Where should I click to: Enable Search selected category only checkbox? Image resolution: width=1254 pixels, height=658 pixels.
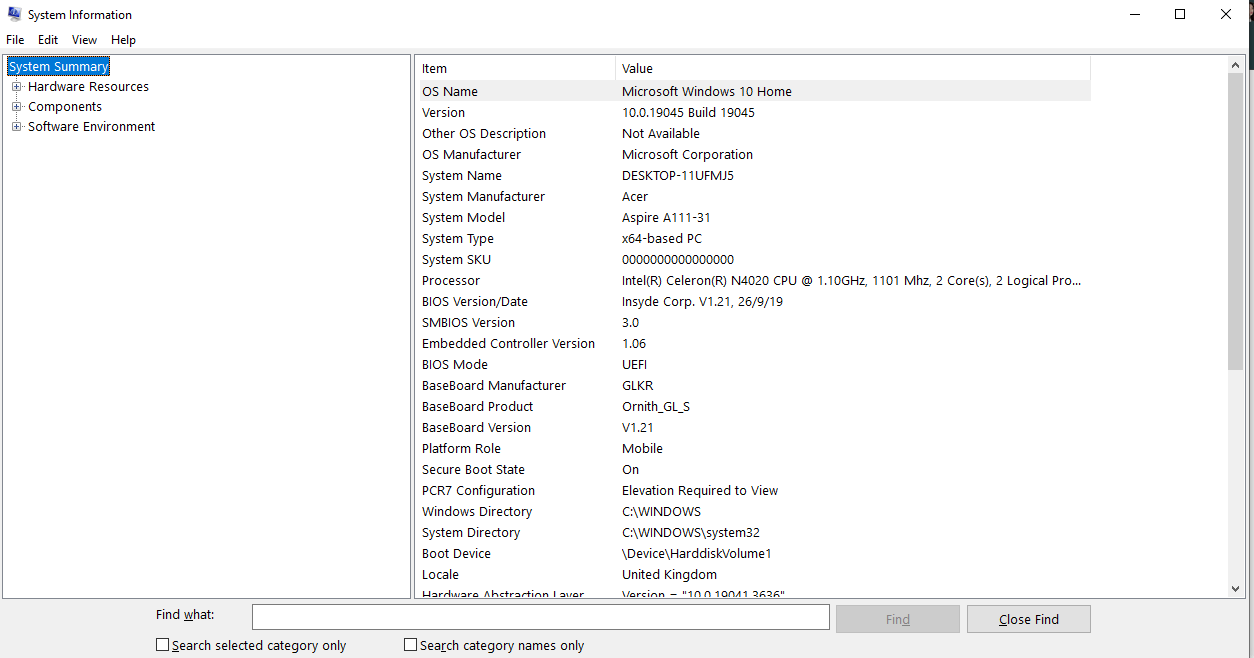[x=162, y=645]
